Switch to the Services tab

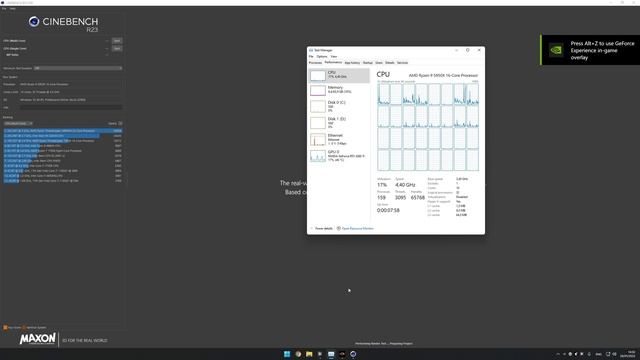(402, 63)
